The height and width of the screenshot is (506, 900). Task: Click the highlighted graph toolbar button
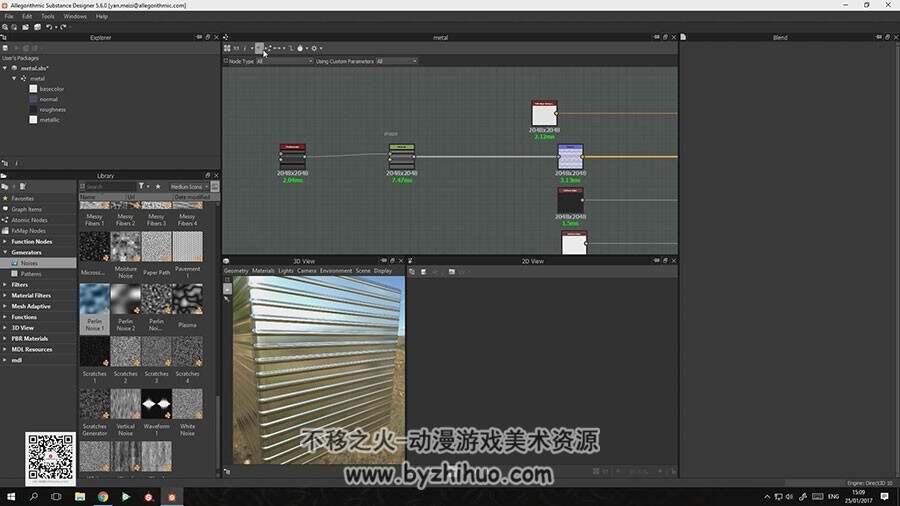click(259, 48)
